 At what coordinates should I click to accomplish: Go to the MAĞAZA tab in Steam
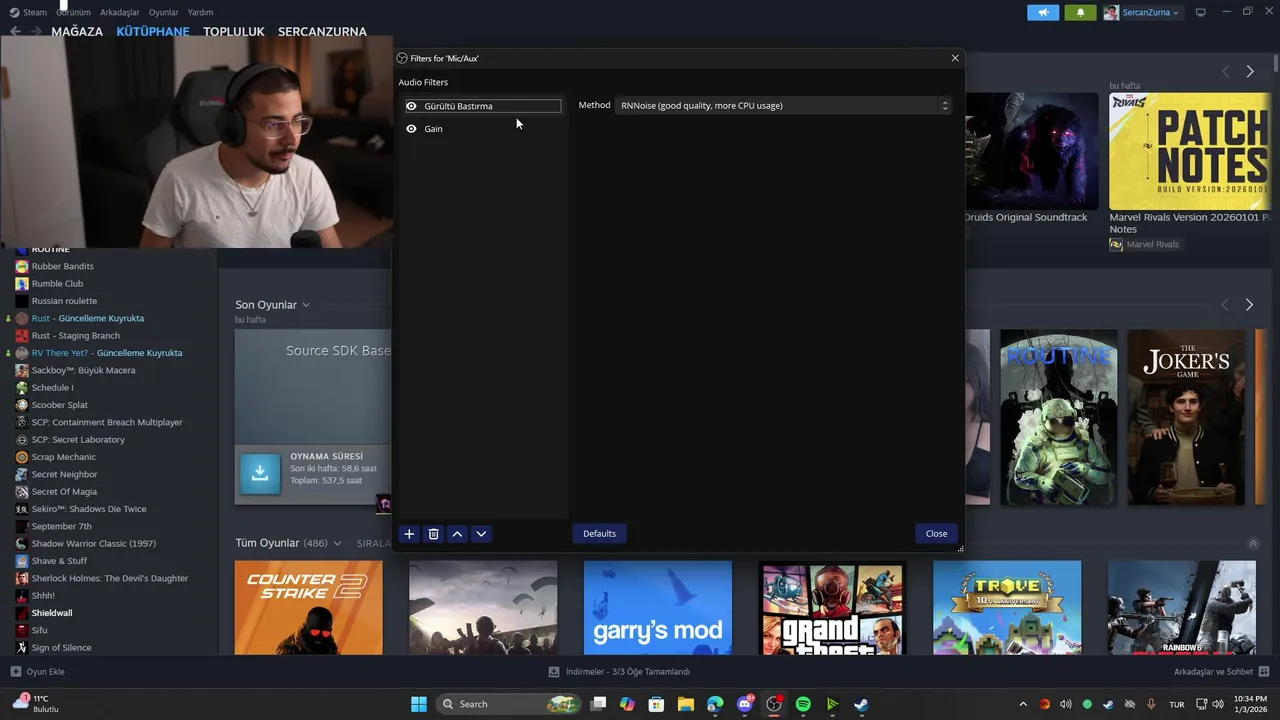(x=77, y=31)
